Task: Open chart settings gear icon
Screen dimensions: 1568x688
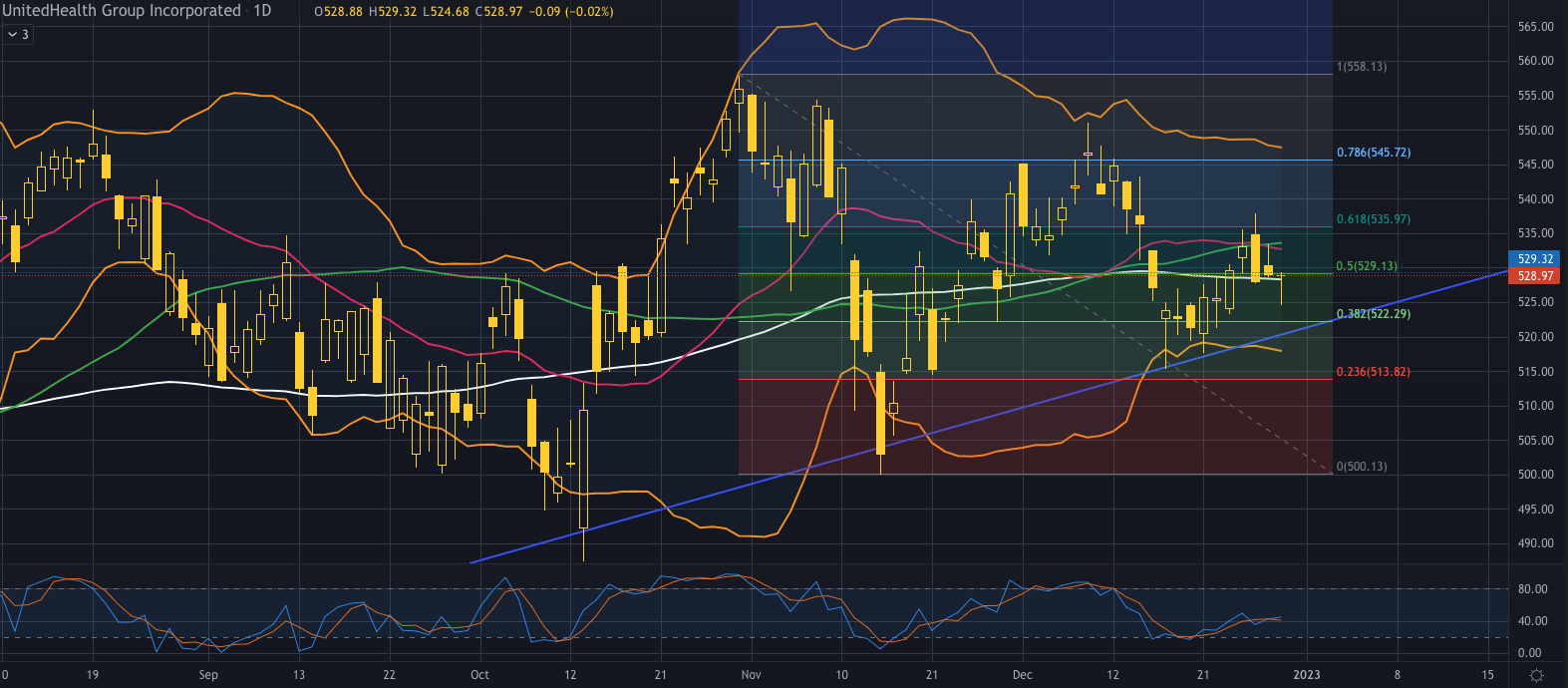Action: tap(1537, 676)
